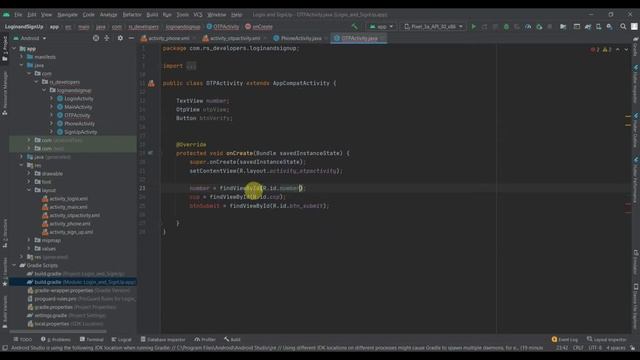Viewport: 640px width, 360px height.
Task: Click the Apply Changes rerun icon
Action: (484, 27)
